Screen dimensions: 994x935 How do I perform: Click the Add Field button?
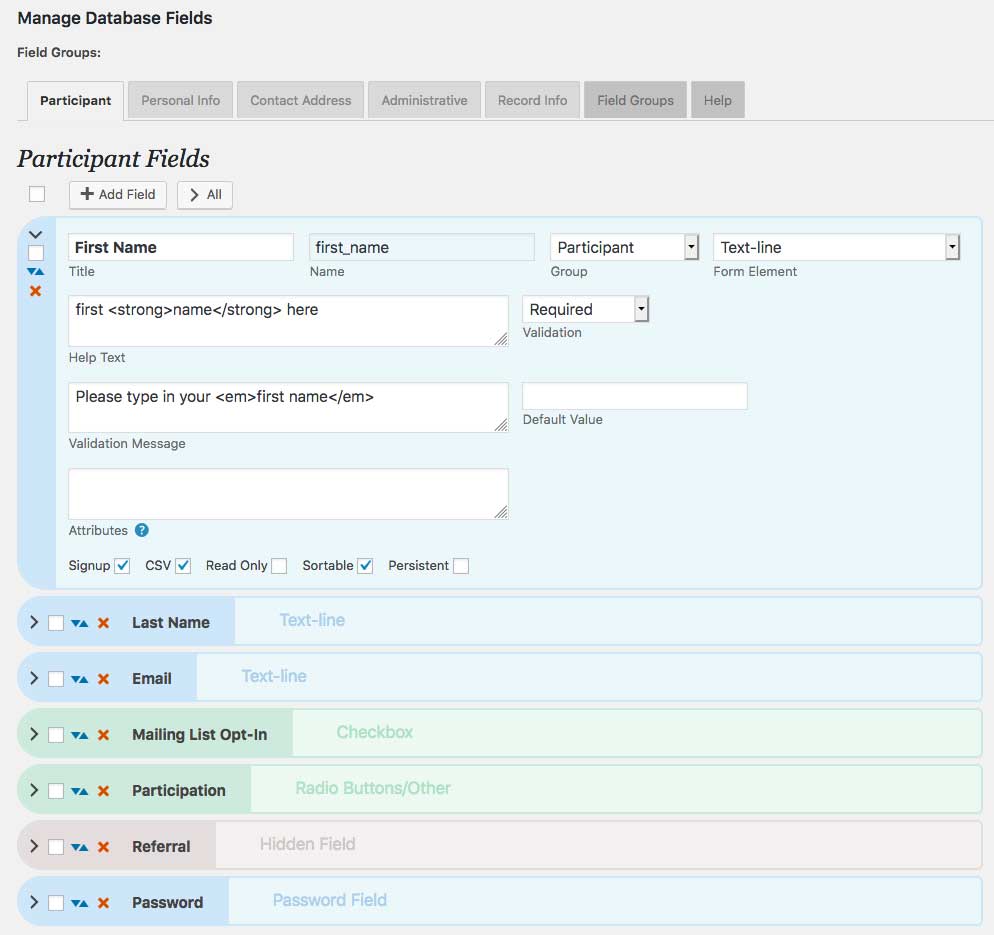118,195
